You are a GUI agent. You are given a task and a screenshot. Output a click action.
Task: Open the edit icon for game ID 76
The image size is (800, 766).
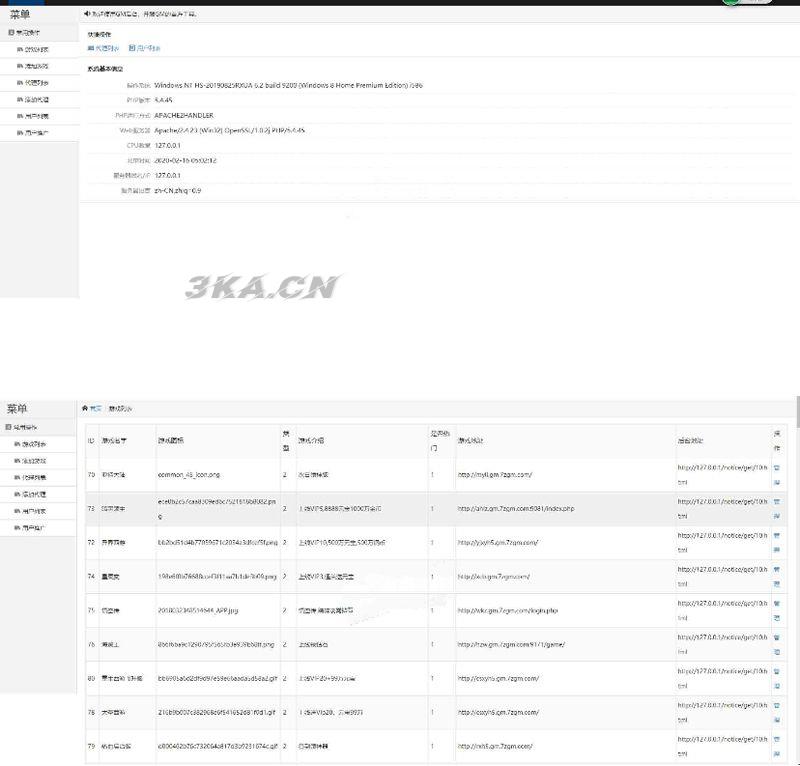pos(777,653)
